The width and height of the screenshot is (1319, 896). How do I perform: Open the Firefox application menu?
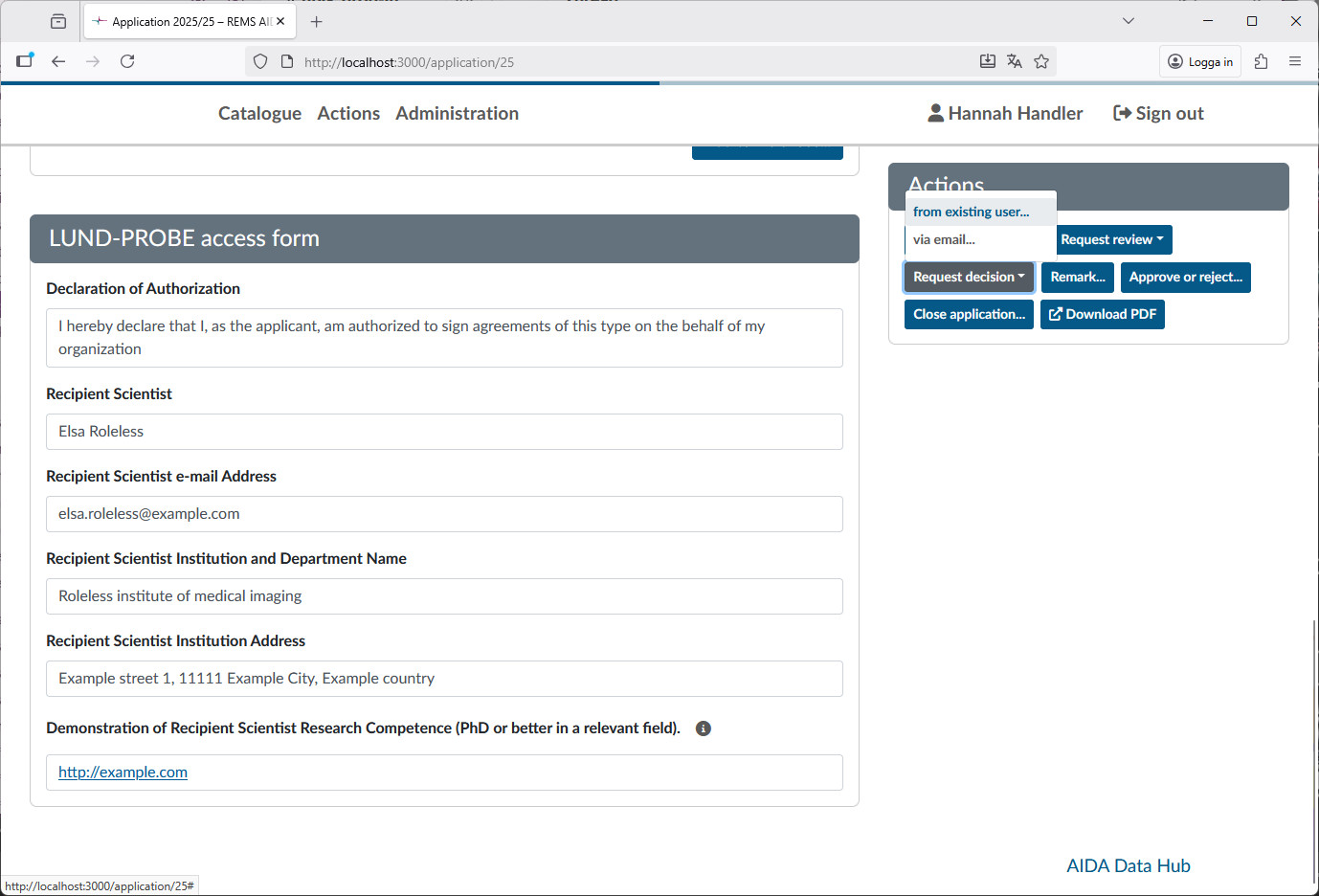pos(1295,60)
